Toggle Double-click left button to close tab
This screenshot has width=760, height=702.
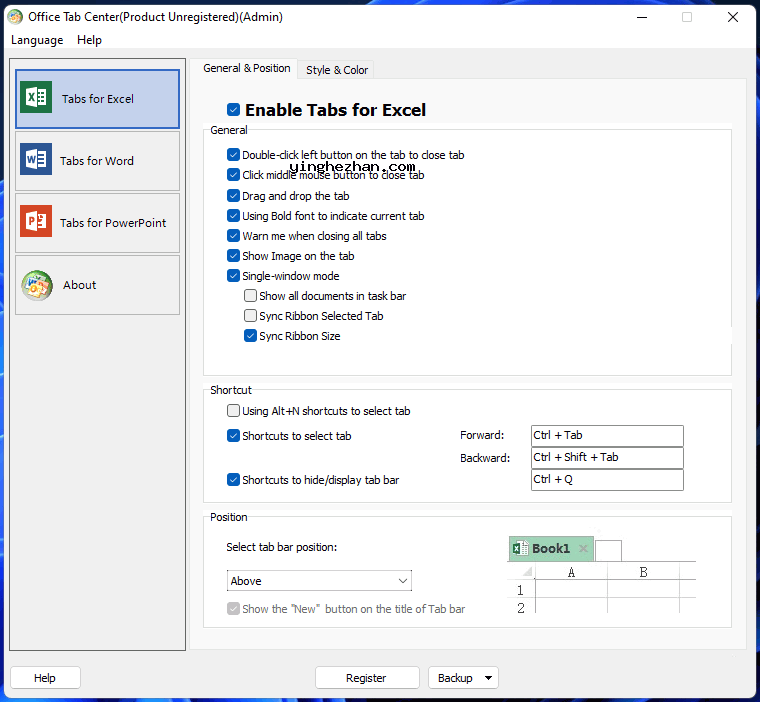(233, 155)
